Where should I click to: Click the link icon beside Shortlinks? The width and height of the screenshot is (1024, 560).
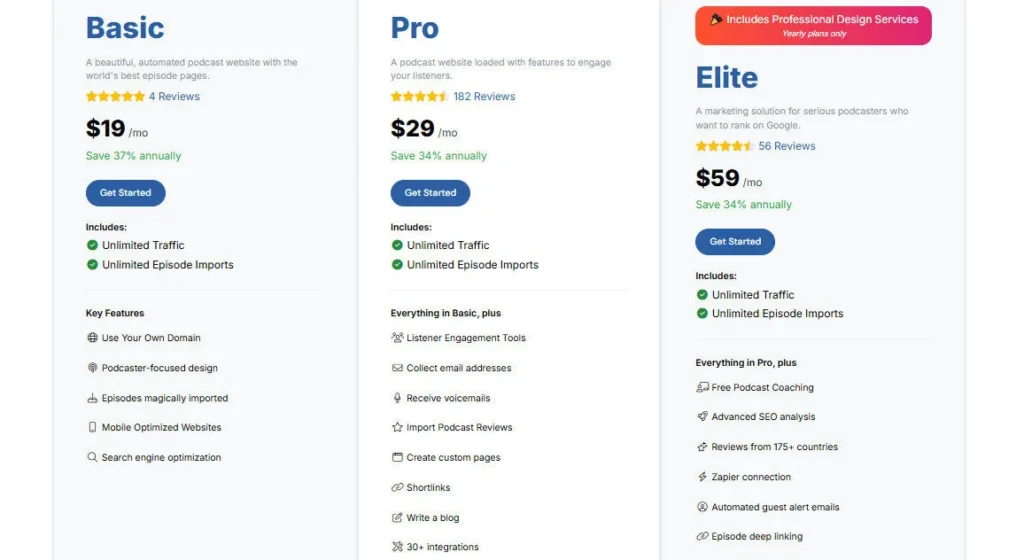tap(397, 487)
